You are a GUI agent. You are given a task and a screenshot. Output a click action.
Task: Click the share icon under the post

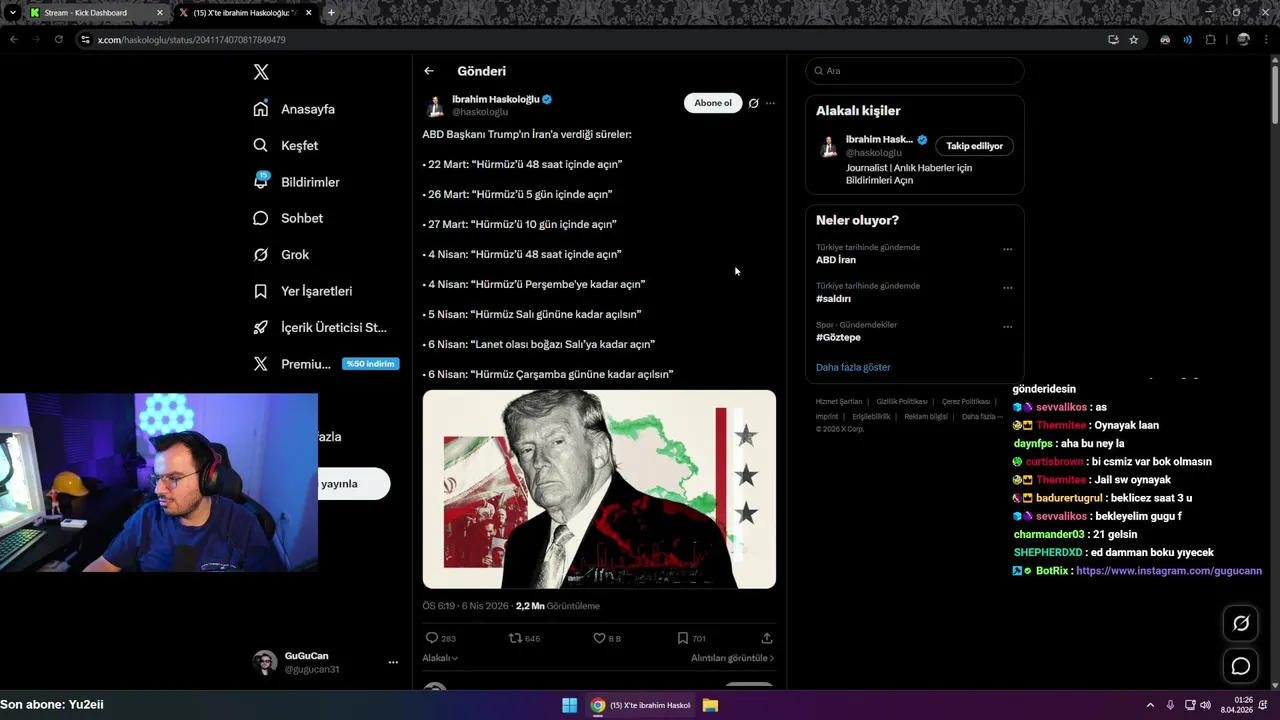767,638
